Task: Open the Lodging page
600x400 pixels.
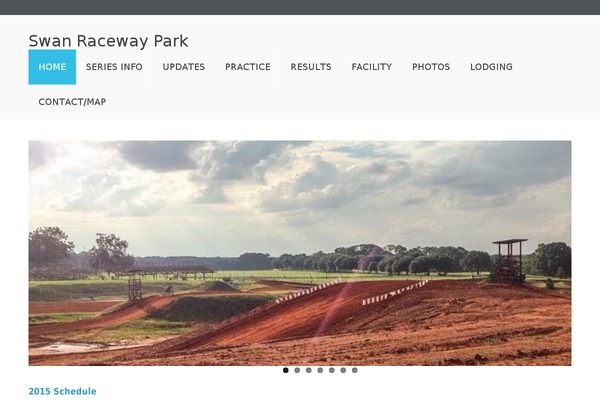Action: point(491,67)
